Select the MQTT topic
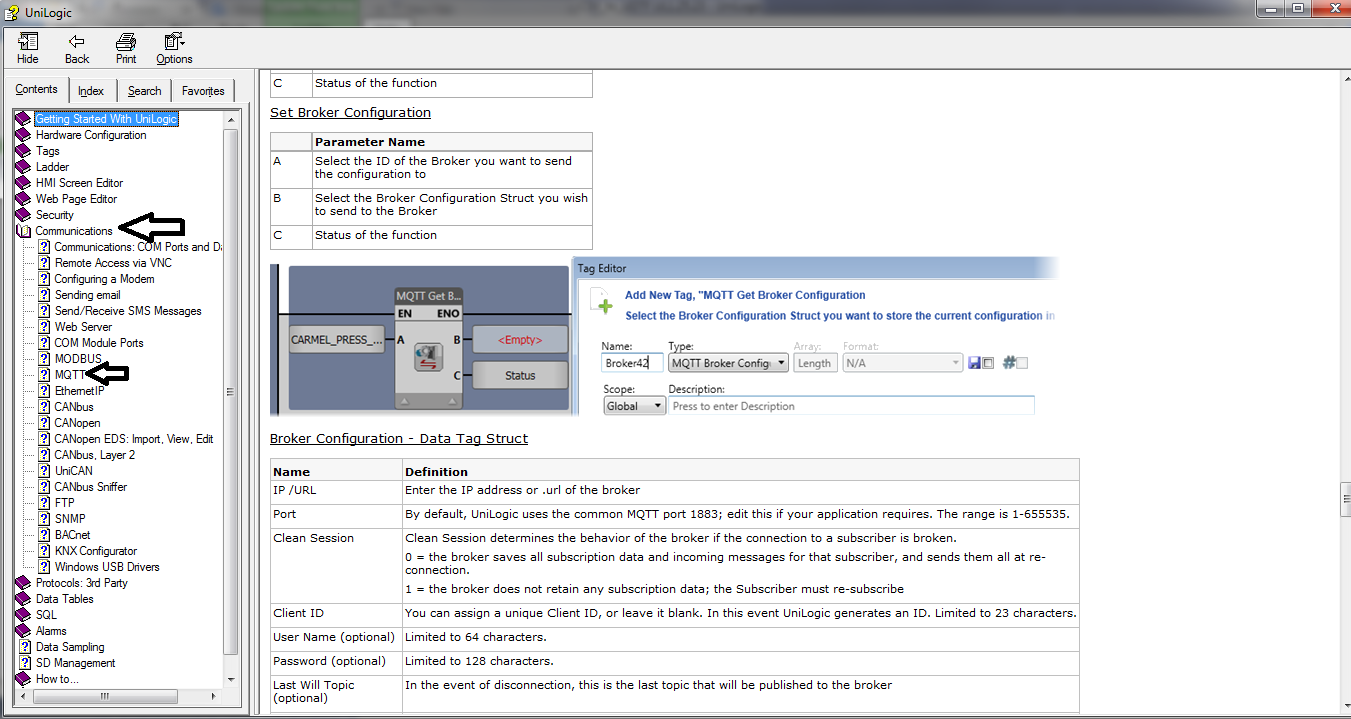The height and width of the screenshot is (719, 1351). point(70,375)
